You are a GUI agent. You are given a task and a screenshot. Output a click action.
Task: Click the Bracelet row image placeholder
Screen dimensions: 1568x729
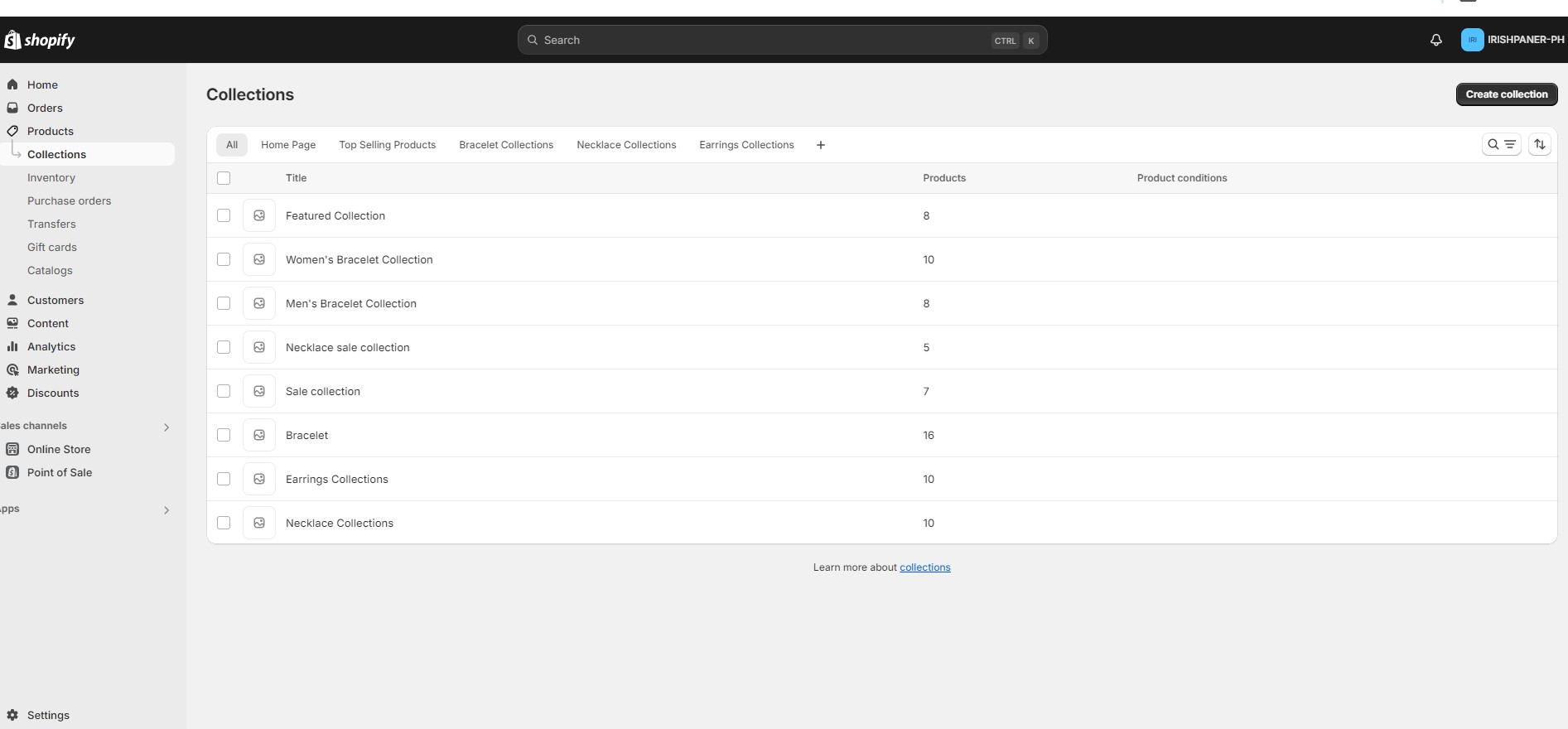[259, 435]
